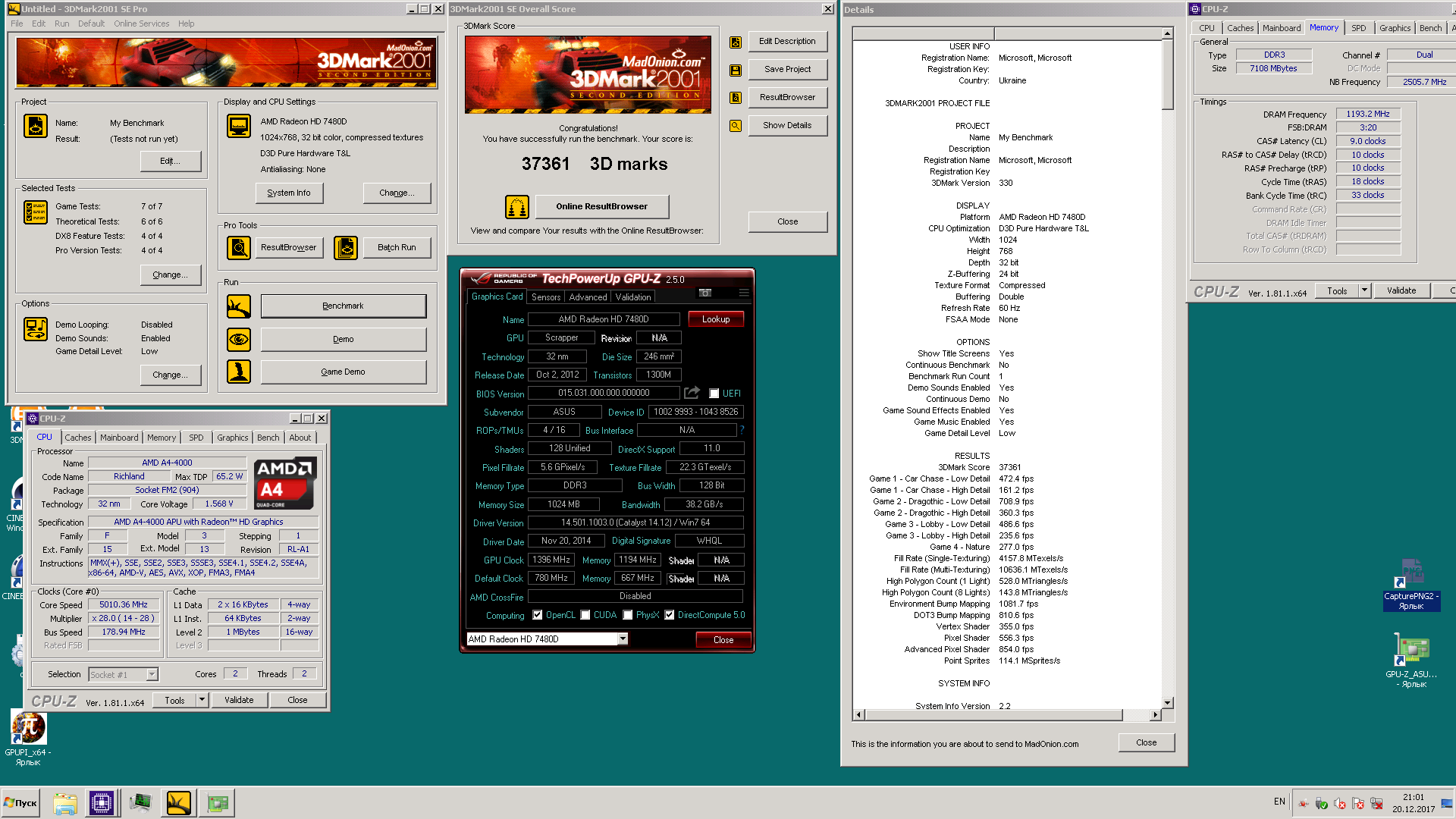Open the File menu in 3DMark2001
The width and height of the screenshot is (1456, 819).
pyautogui.click(x=17, y=24)
